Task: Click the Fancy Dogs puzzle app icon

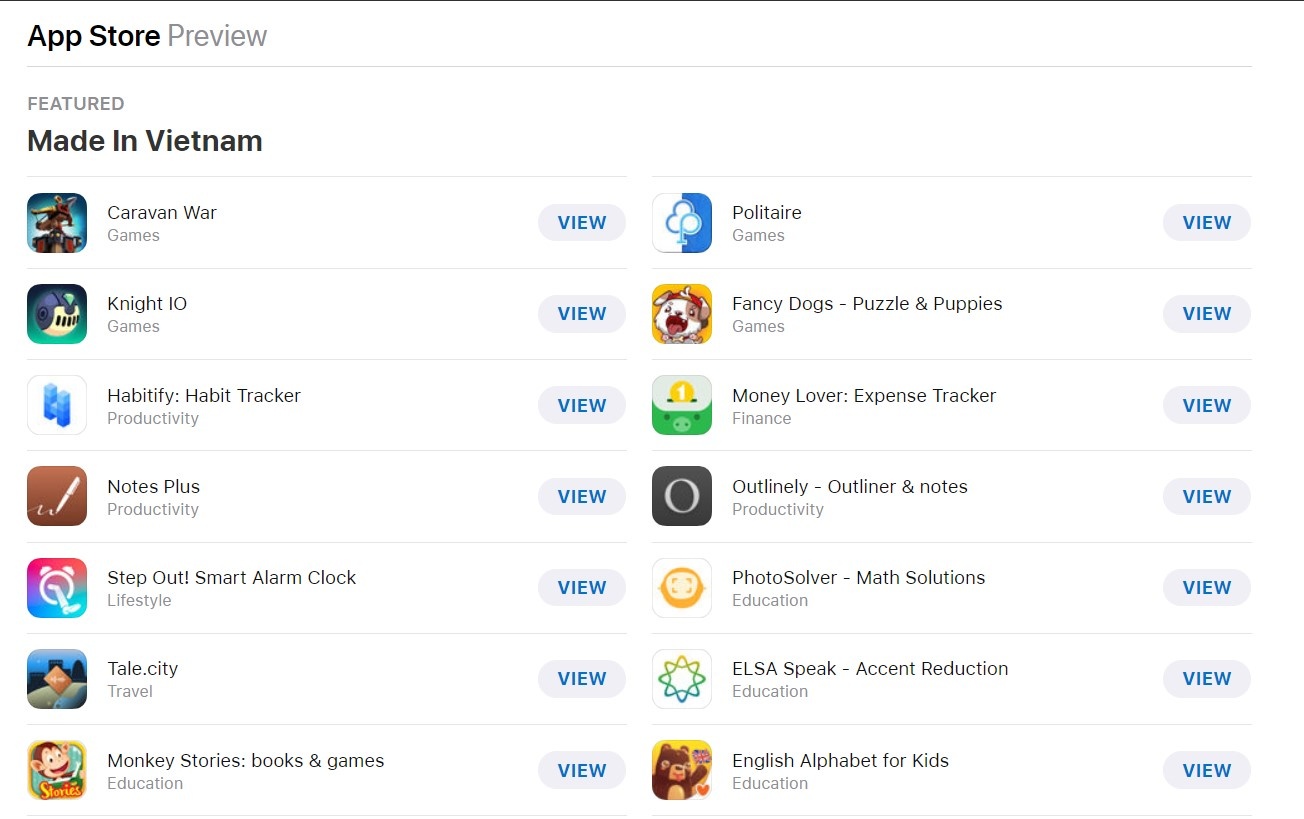Action: click(681, 313)
